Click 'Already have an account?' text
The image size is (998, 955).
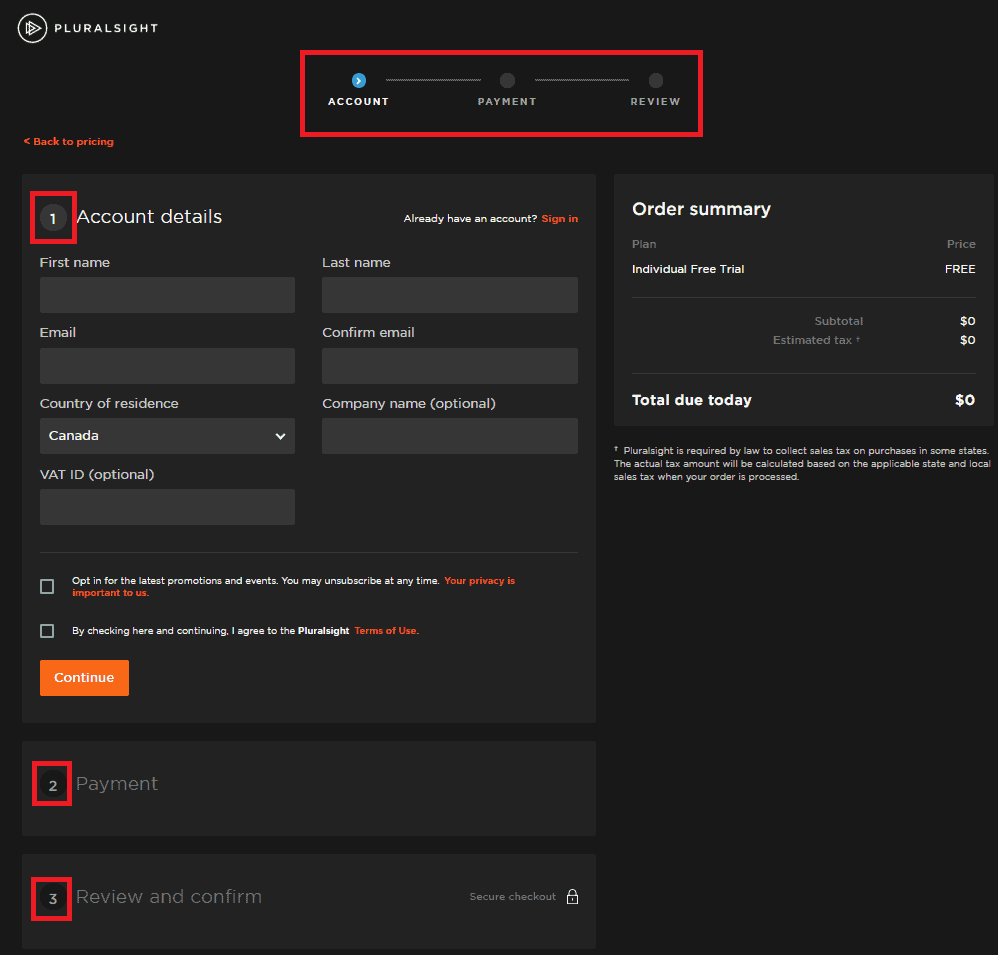[x=470, y=218]
